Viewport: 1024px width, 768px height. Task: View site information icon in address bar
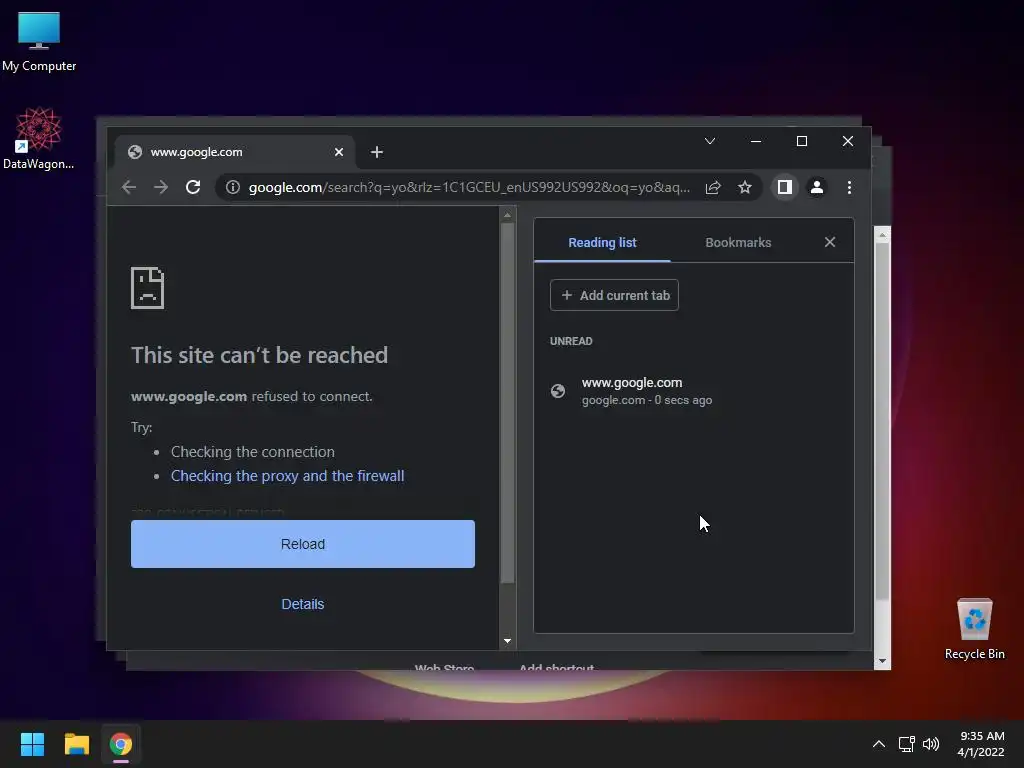(232, 187)
